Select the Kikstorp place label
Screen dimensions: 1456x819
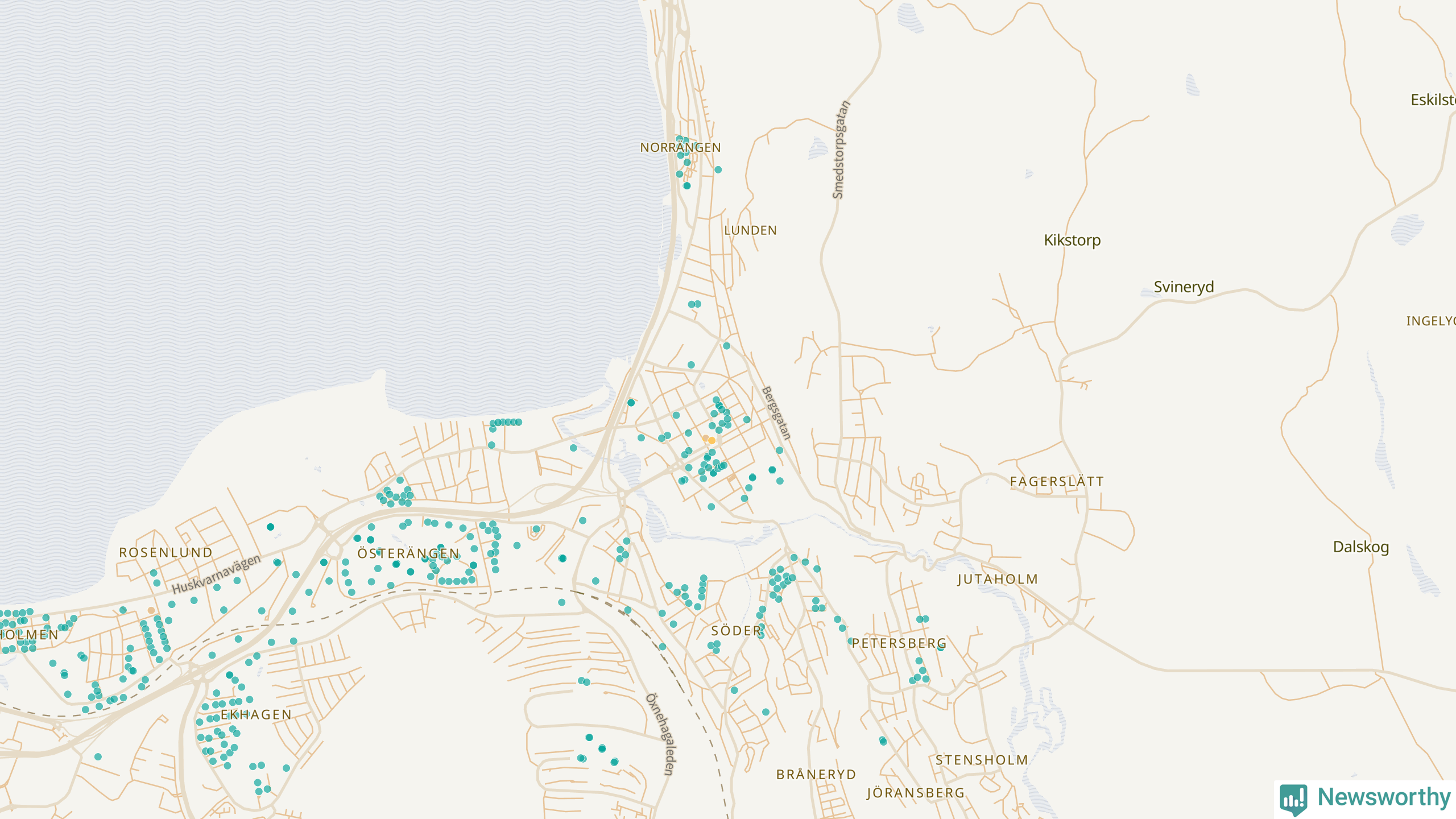pos(1072,240)
